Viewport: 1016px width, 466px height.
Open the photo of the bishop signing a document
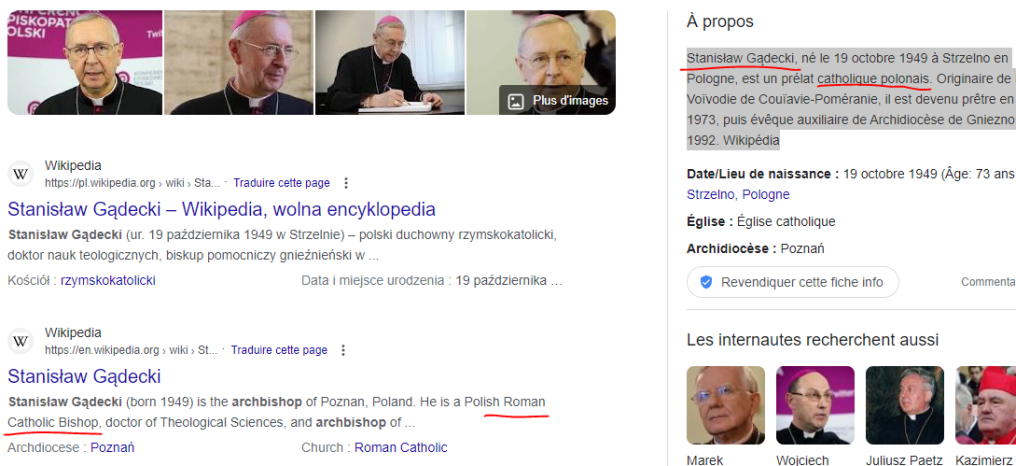[x=390, y=62]
